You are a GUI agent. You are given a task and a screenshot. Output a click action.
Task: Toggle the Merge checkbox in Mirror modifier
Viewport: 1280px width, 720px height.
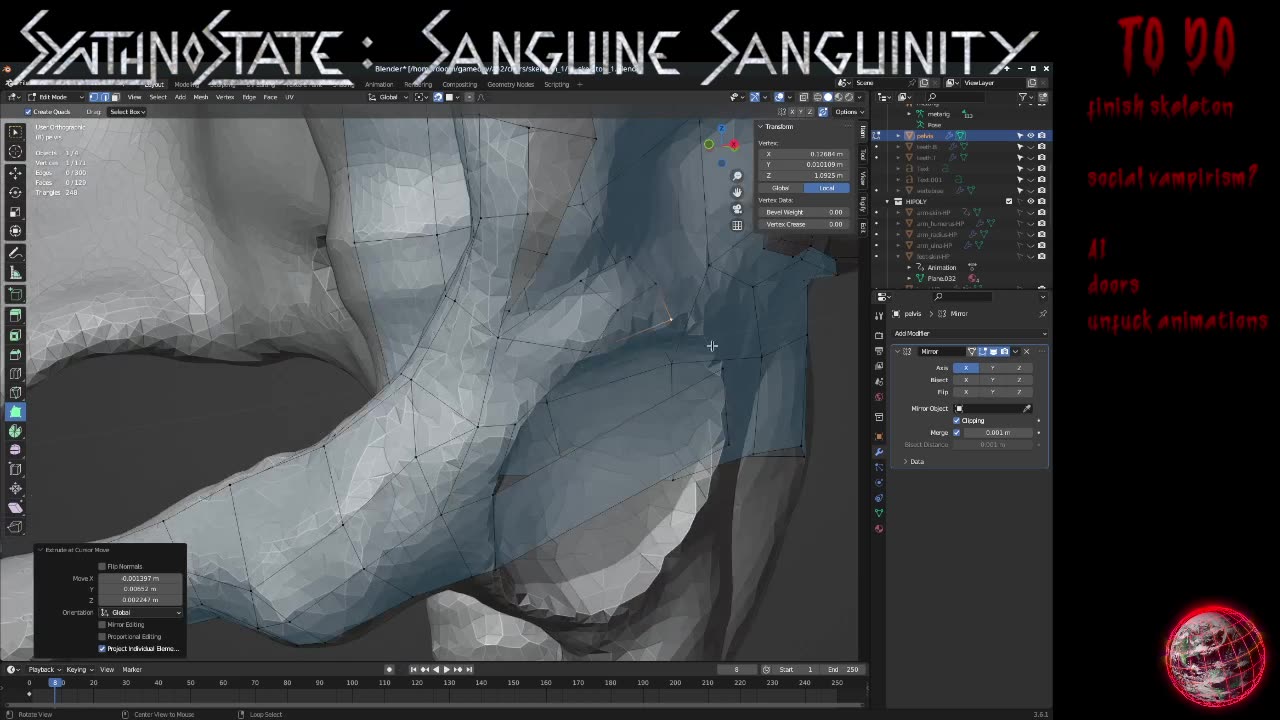(x=956, y=432)
